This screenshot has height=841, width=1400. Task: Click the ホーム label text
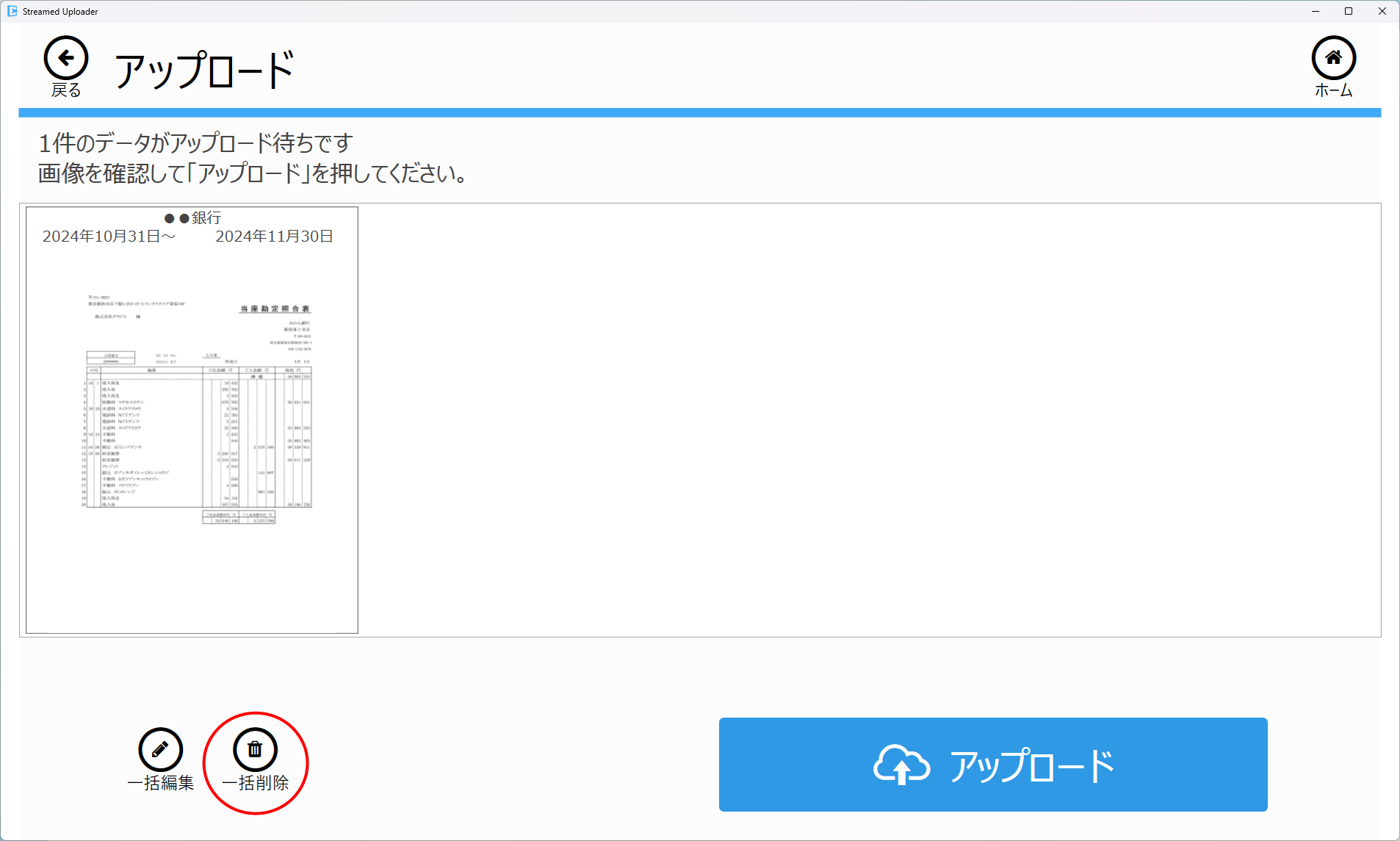pos(1333,90)
